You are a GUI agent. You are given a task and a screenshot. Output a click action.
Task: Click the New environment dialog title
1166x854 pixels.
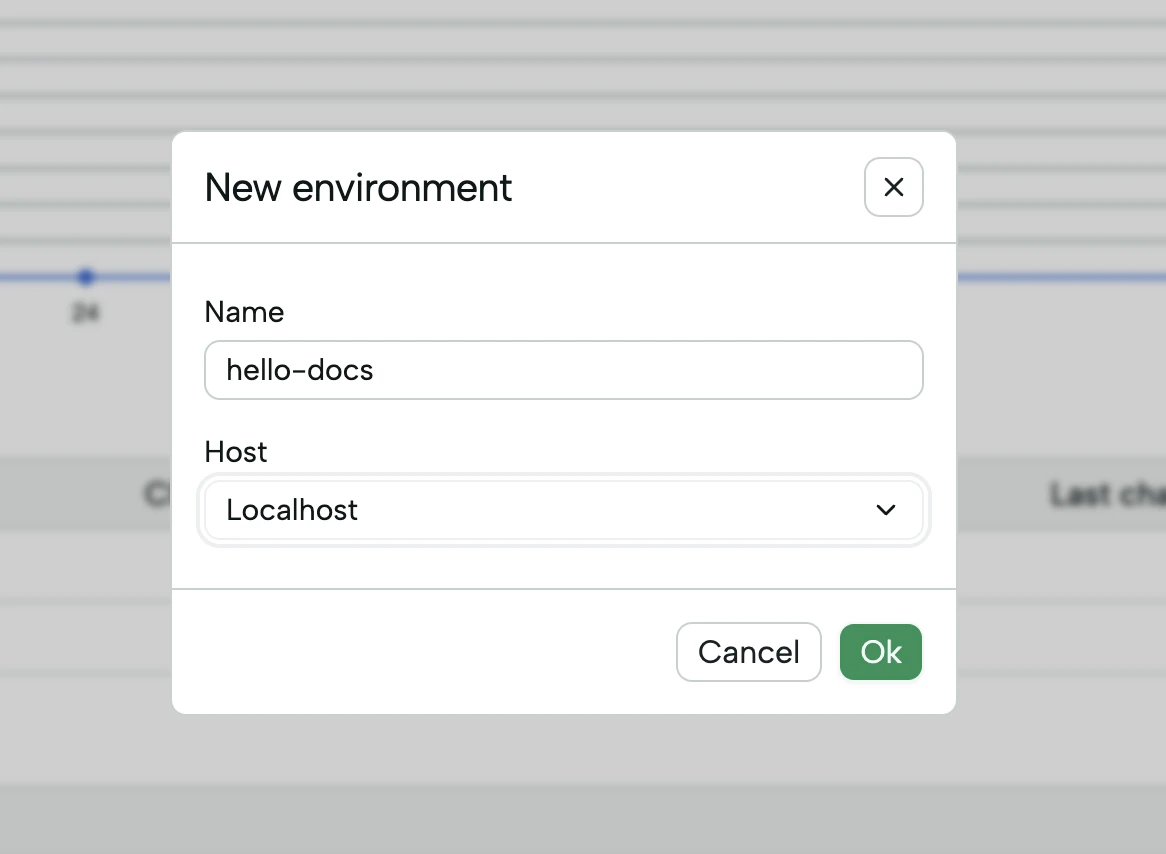click(x=358, y=188)
